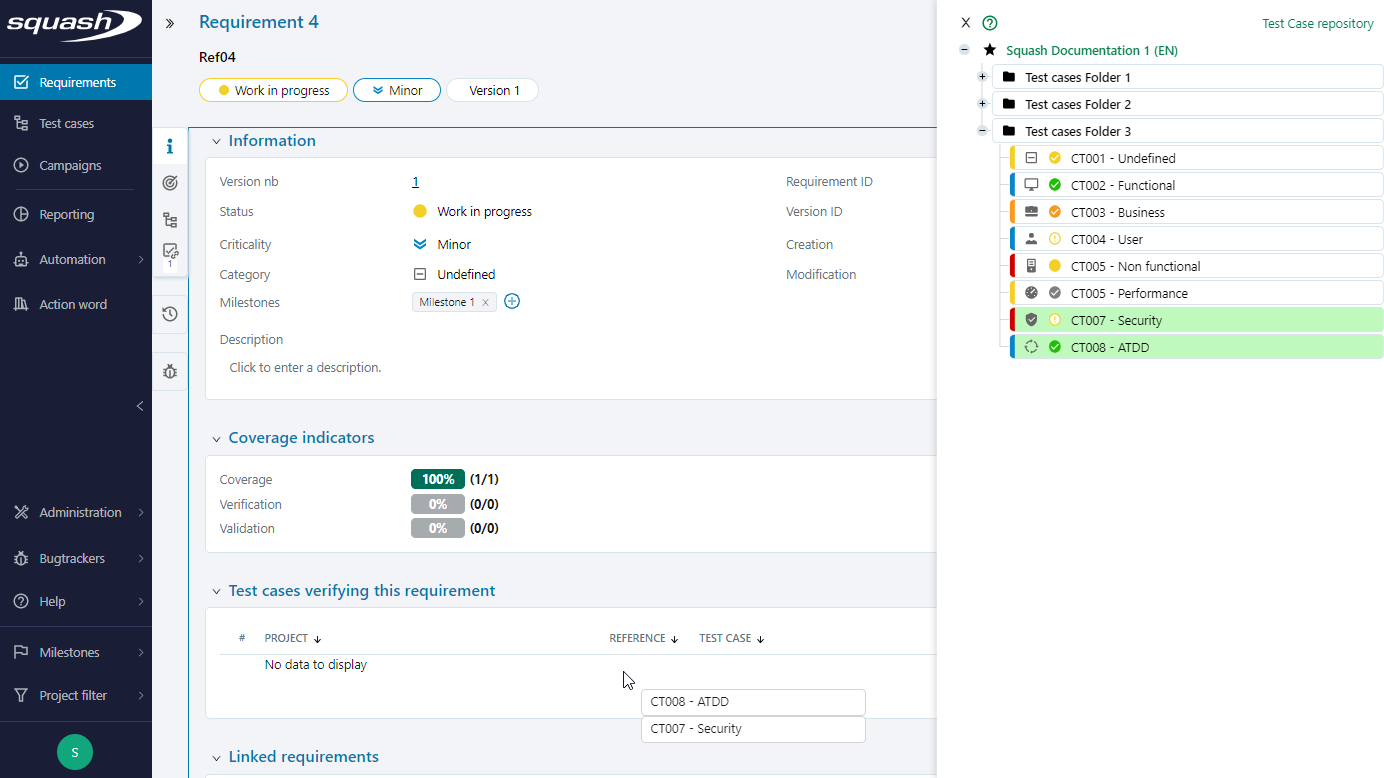Viewport: 1384px width, 778px height.
Task: Collapse Test cases Folder 3
Action: [982, 130]
